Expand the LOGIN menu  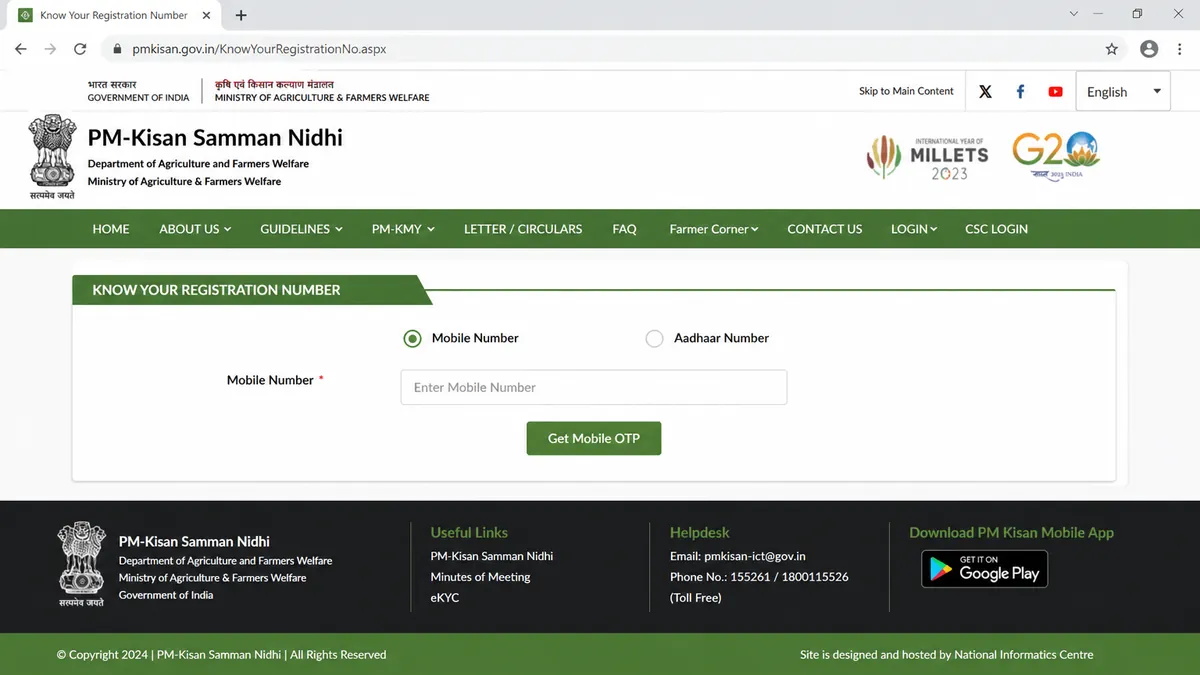click(x=914, y=229)
